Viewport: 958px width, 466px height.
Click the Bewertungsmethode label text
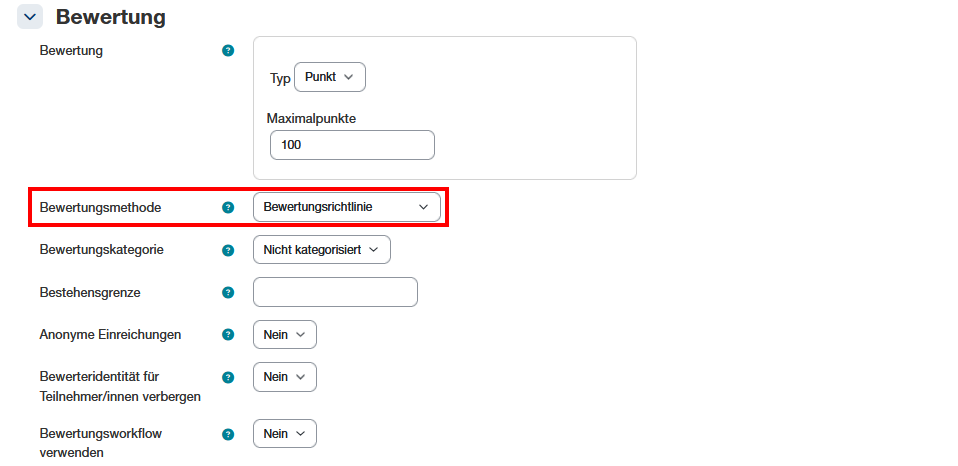[100, 207]
